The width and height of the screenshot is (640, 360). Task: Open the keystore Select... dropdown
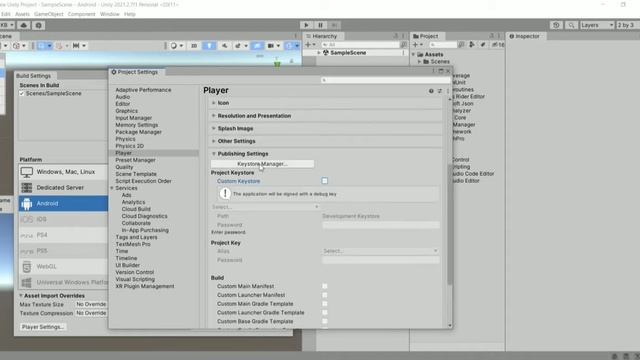265,207
